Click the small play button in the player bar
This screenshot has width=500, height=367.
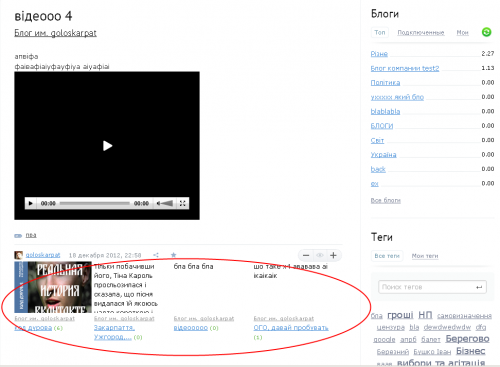(31, 203)
